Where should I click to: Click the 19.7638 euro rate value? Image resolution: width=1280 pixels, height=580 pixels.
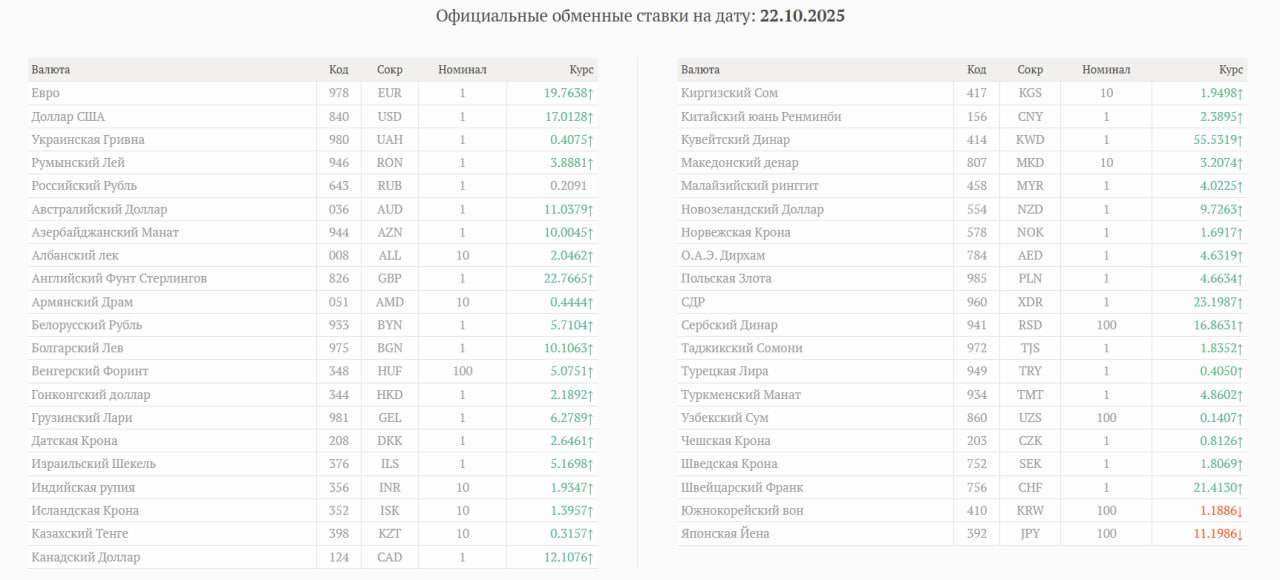pyautogui.click(x=568, y=93)
